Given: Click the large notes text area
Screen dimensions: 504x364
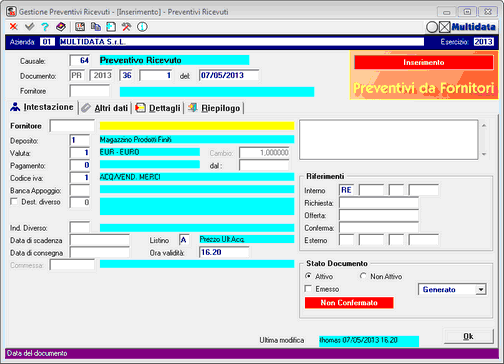Looking at the screenshot, I should (389, 140).
